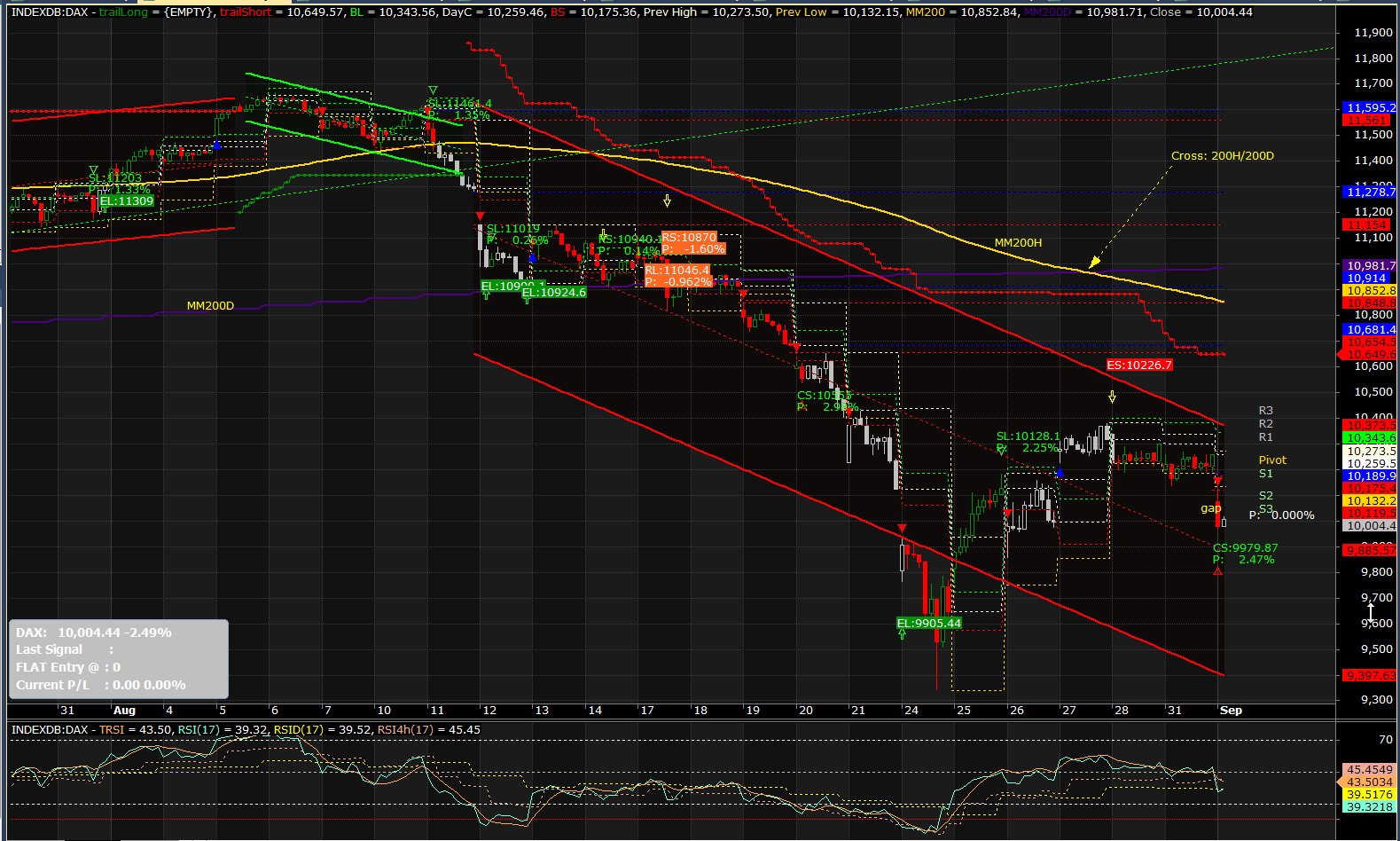Screen dimensions: 1400x841
Task: Click the 'Aug' date label on time axis
Action: click(x=124, y=711)
